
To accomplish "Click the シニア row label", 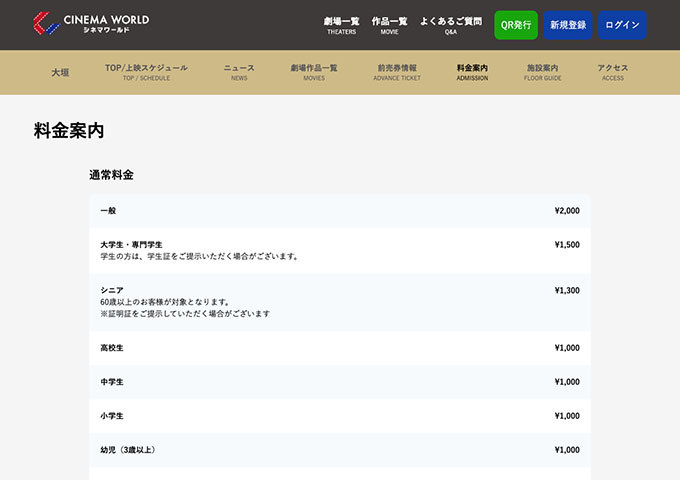I will coord(112,290).
